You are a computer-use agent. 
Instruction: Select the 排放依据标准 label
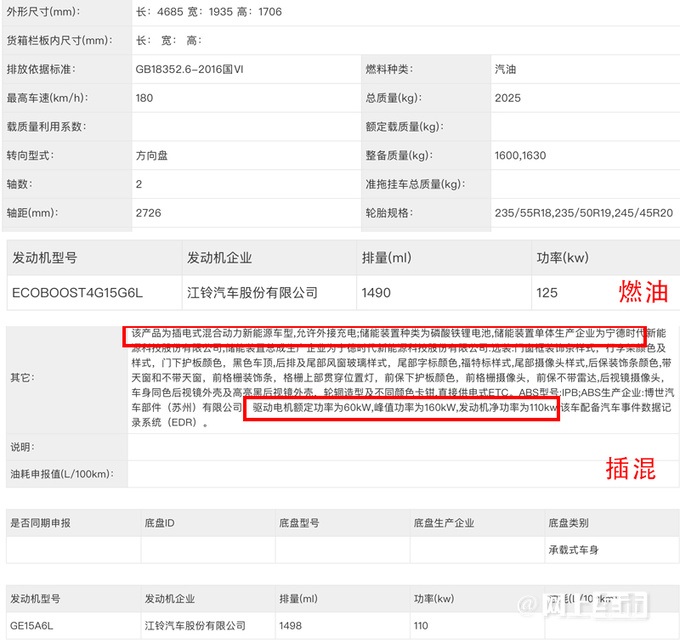pos(41,69)
